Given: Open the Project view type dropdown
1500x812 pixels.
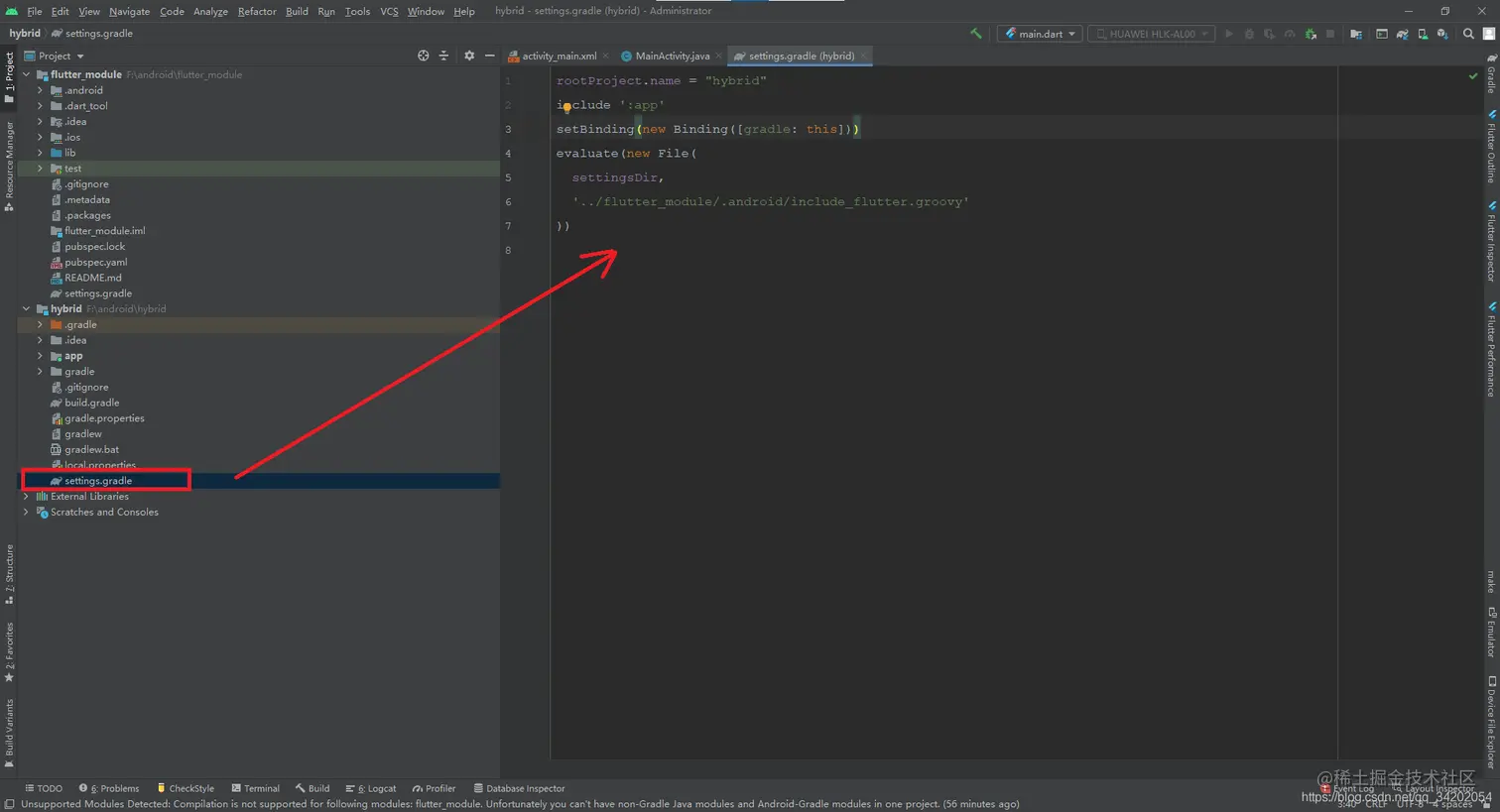Looking at the screenshot, I should (x=55, y=56).
